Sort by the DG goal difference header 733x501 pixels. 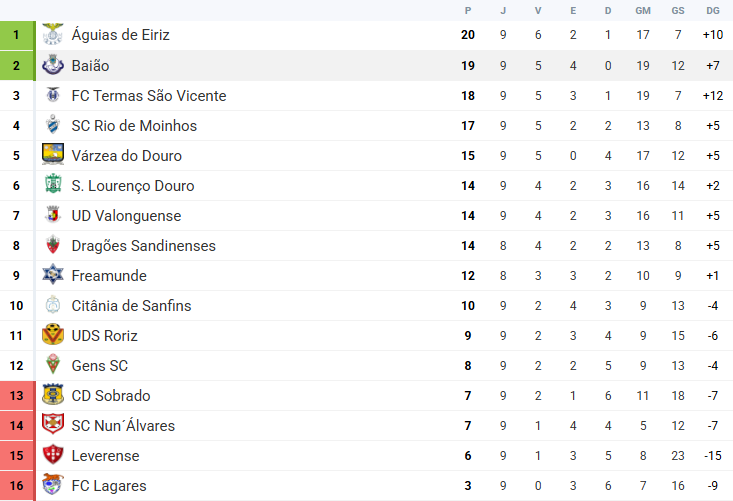click(x=712, y=10)
